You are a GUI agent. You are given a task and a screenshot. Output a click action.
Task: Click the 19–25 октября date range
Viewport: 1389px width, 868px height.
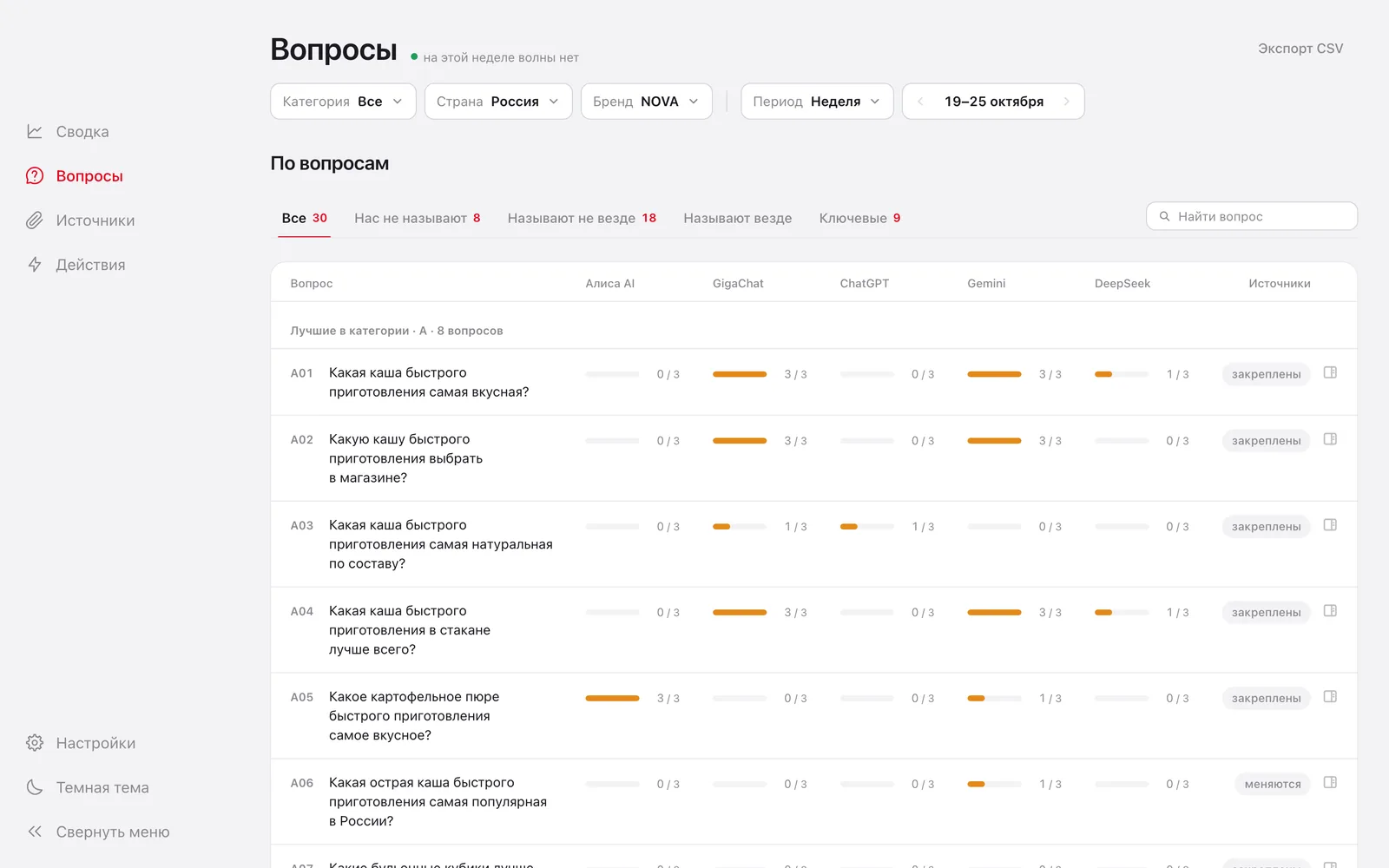994,102
